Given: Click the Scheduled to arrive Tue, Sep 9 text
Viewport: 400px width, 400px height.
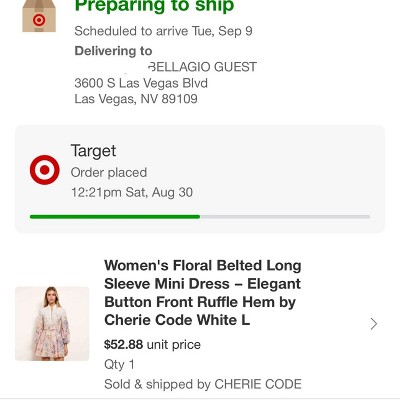Looking at the screenshot, I should click(163, 31).
